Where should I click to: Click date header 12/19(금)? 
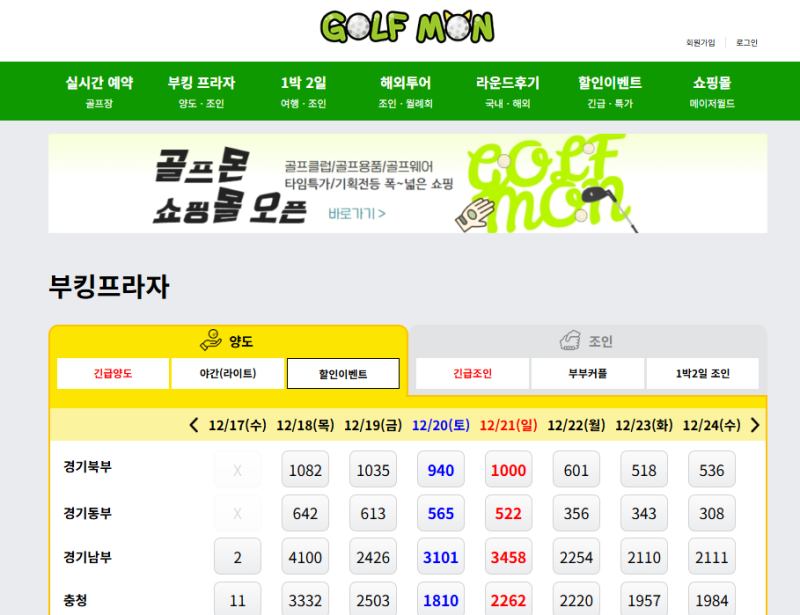point(373,425)
